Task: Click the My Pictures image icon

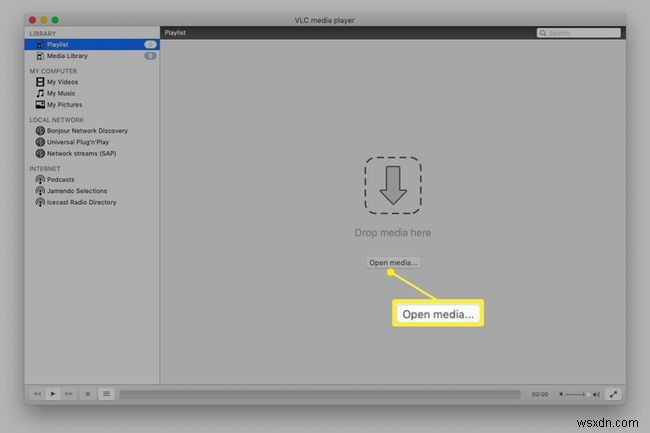Action: click(40, 104)
